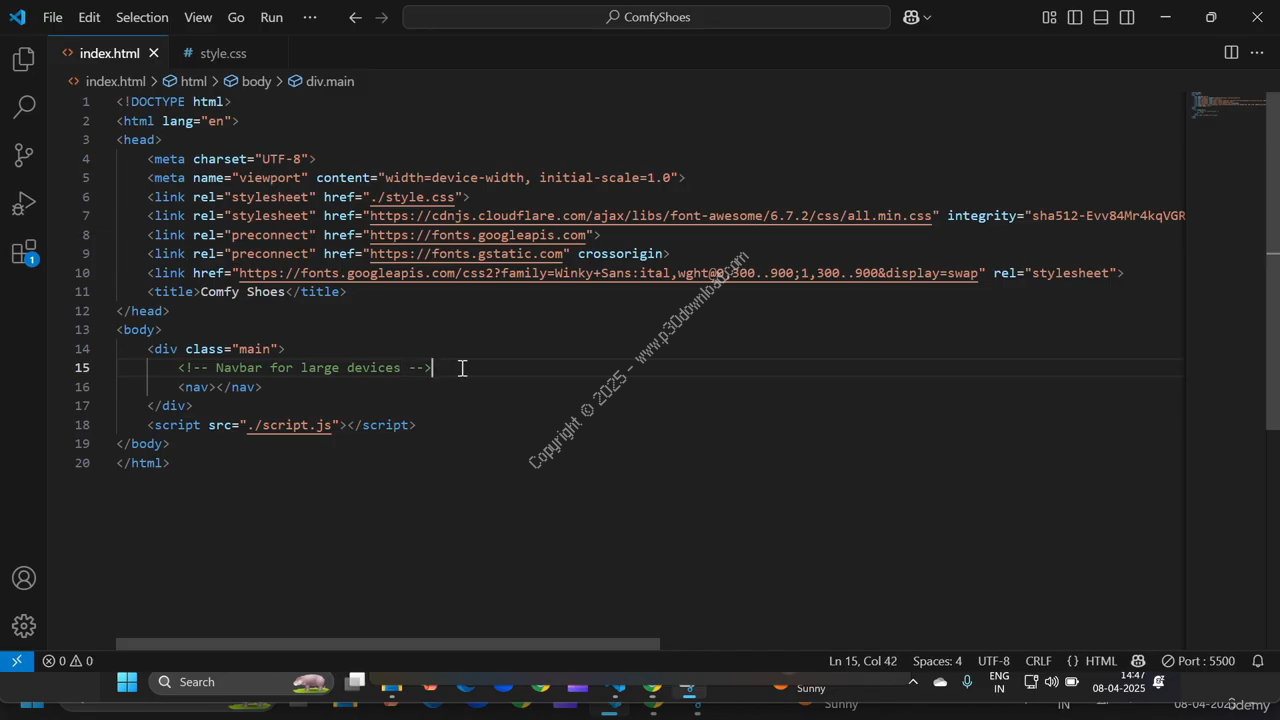Open the ./style.css link on line 6

[412, 197]
